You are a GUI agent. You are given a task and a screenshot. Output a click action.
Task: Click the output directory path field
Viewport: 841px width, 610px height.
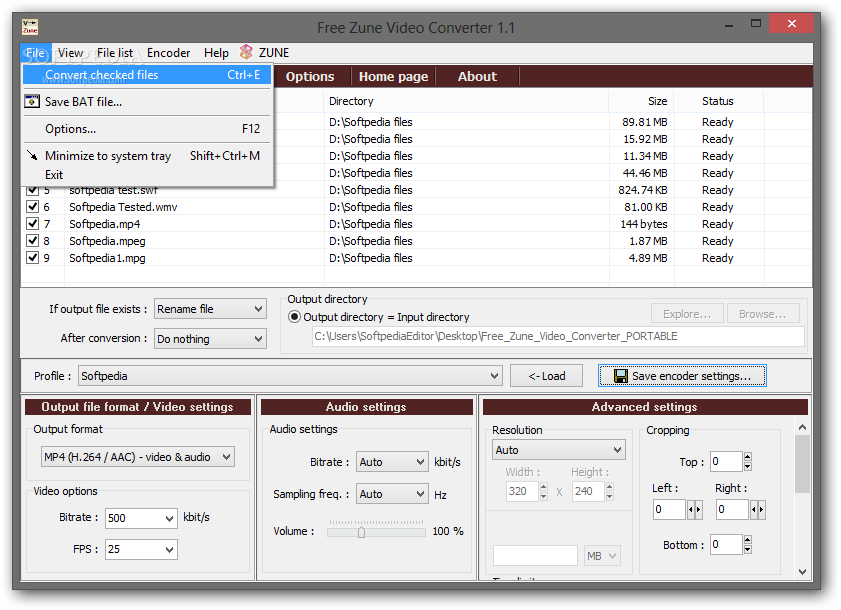tap(558, 336)
